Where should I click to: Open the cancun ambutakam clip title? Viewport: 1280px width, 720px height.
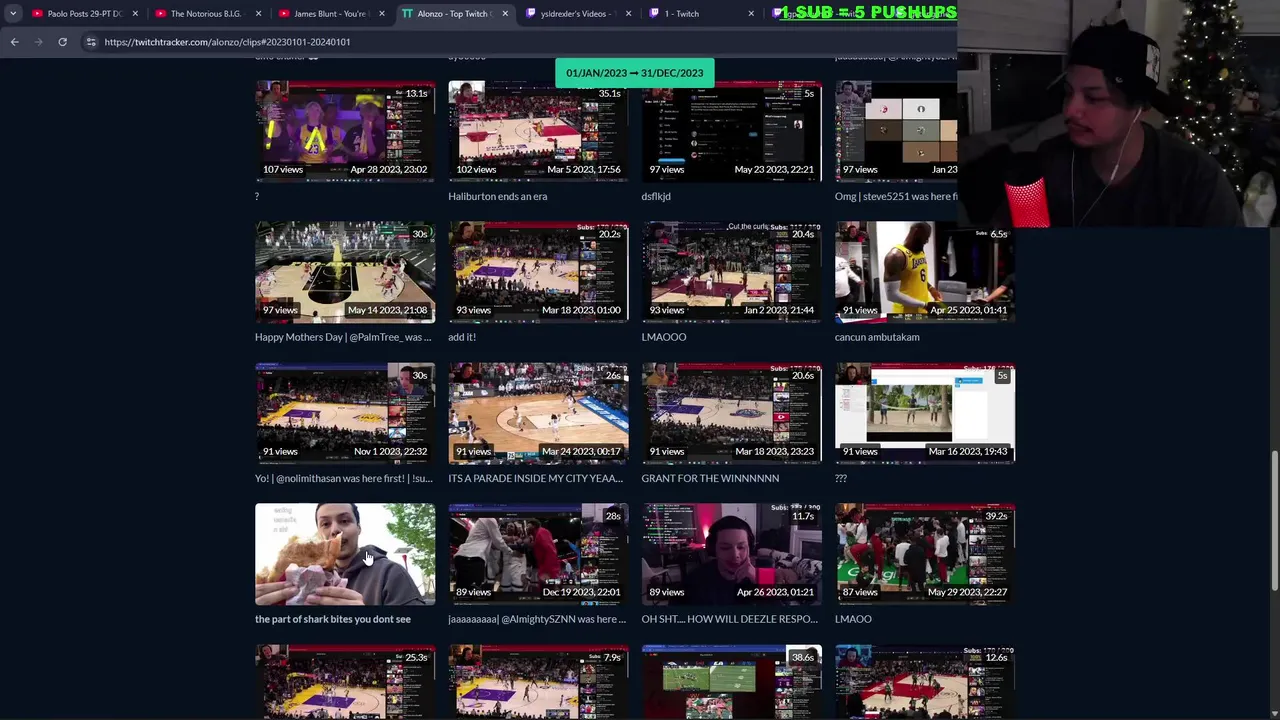pyautogui.click(x=877, y=338)
